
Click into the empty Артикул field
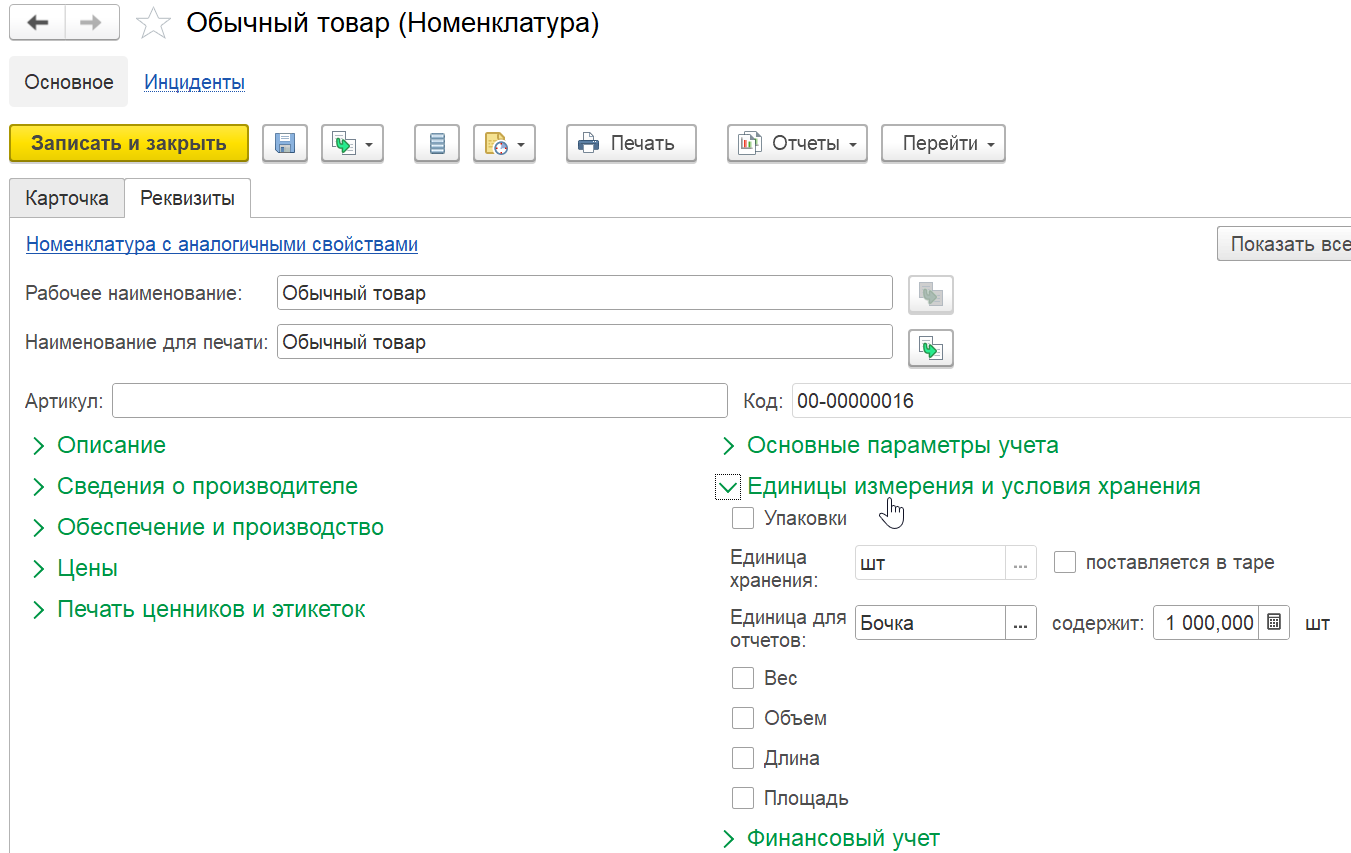click(420, 401)
